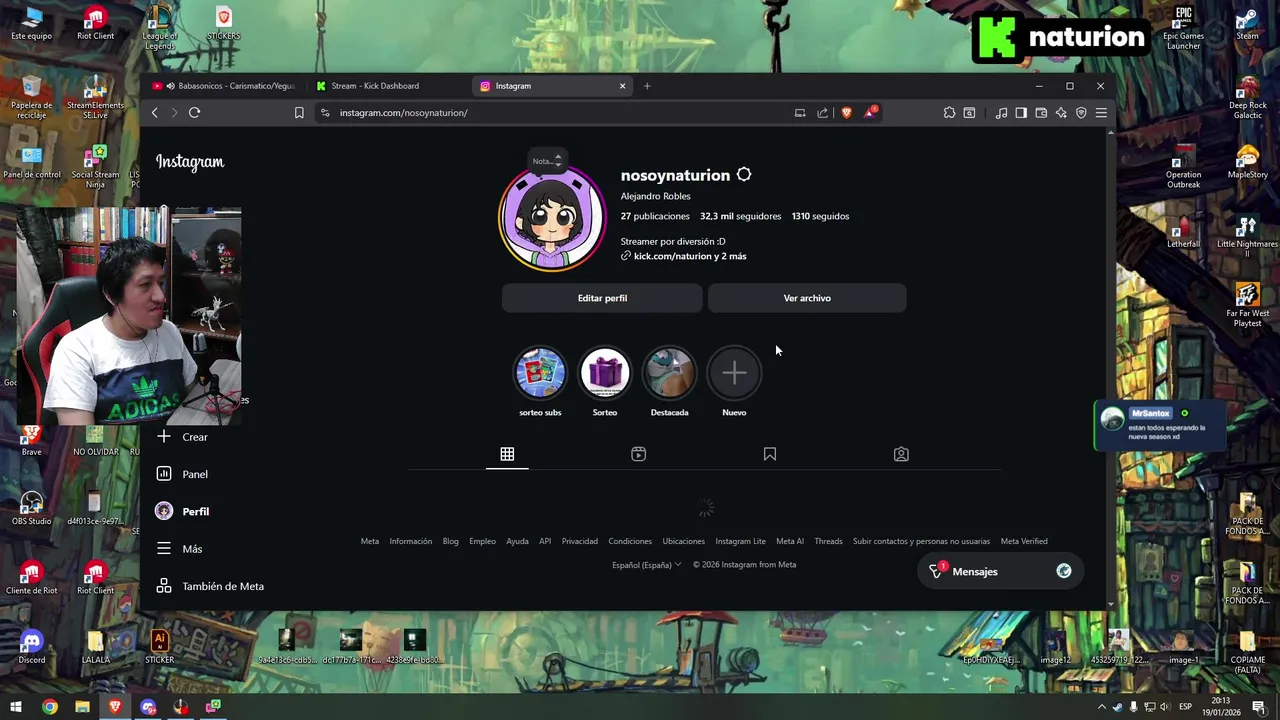Select the Reels tab icon
Viewport: 1280px width, 720px height.
tap(638, 454)
